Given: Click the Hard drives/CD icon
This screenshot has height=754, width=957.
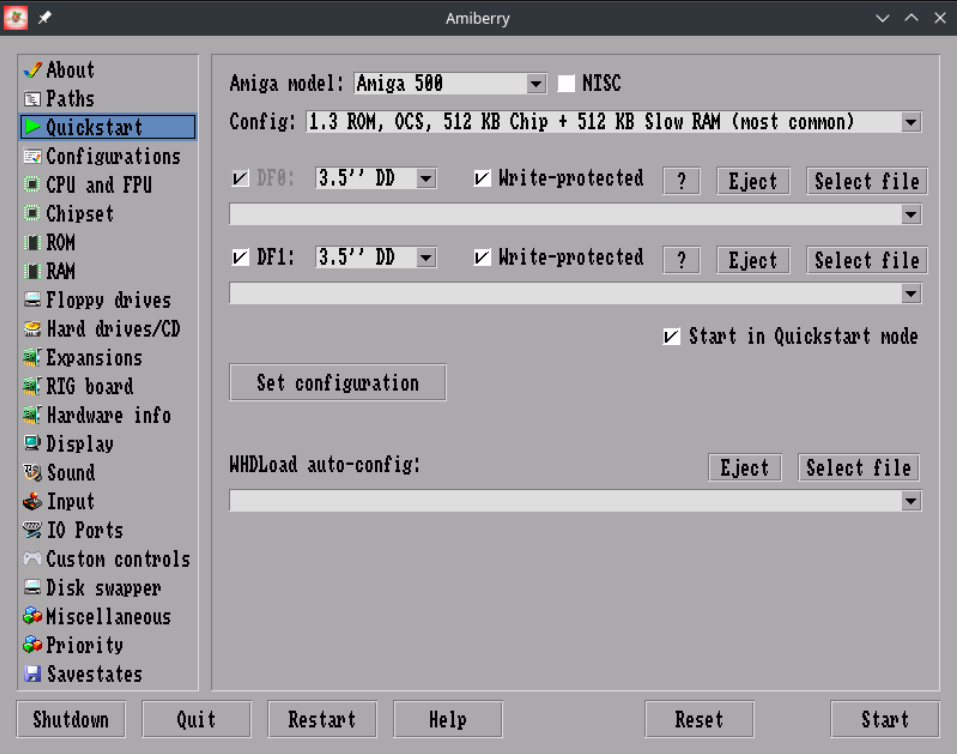Looking at the screenshot, I should 32,329.
